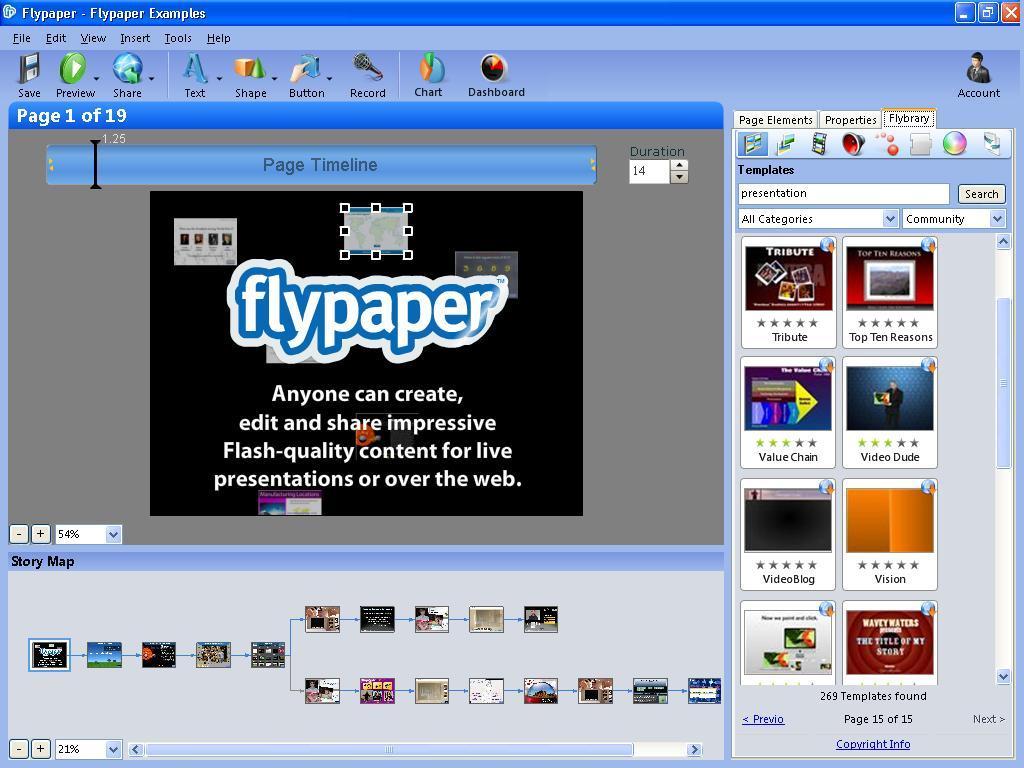The height and width of the screenshot is (768, 1024).
Task: Select the first page thumbnail in Story Map
Action: pyautogui.click(x=50, y=655)
